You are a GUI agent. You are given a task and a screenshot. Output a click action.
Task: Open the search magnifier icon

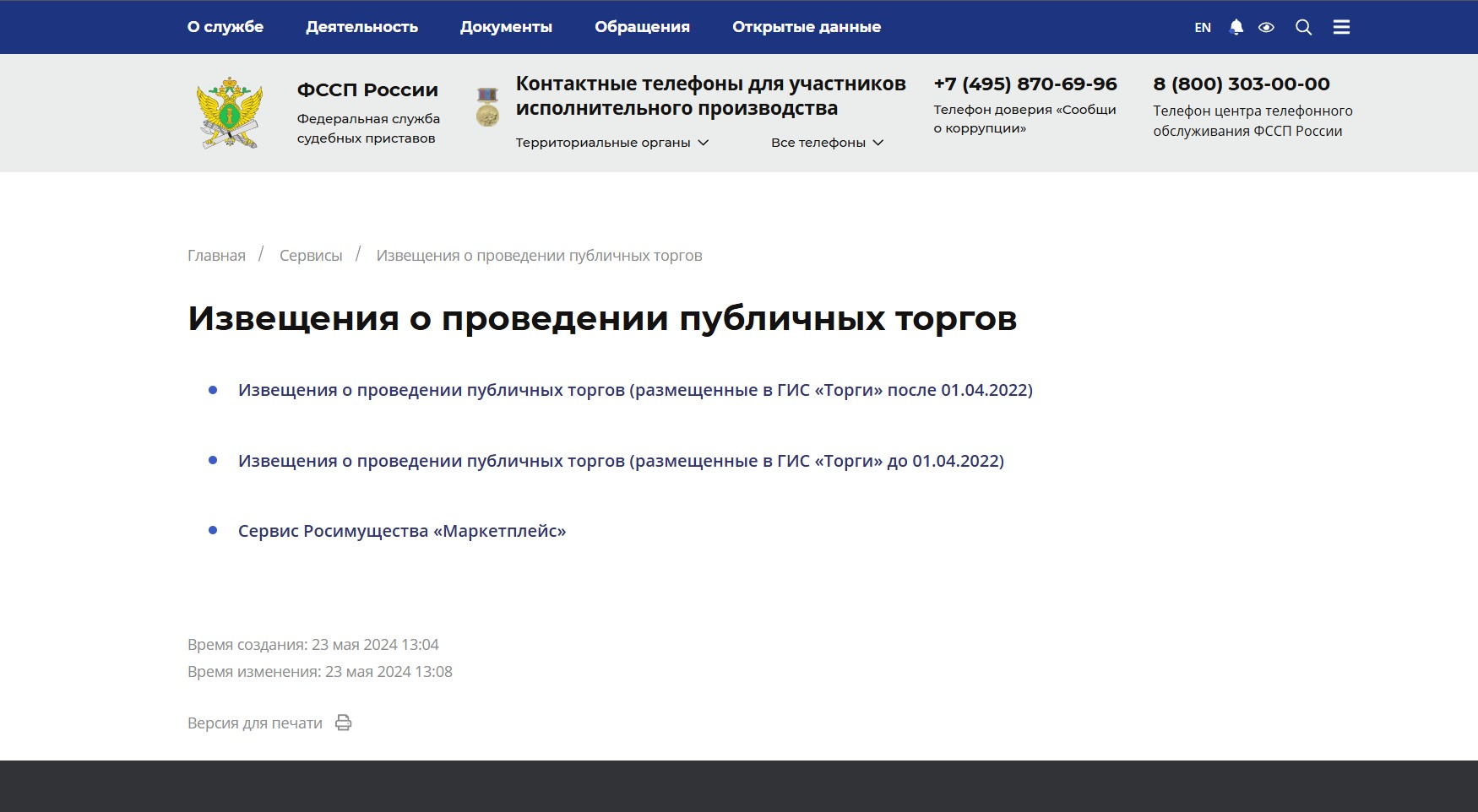[1303, 27]
